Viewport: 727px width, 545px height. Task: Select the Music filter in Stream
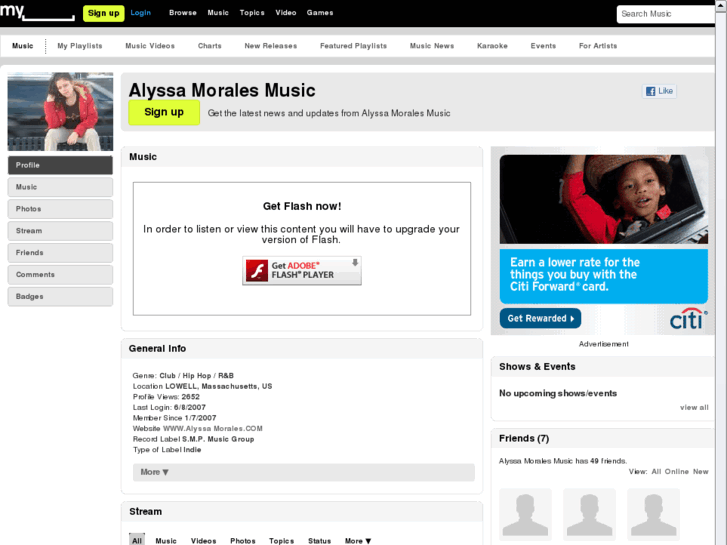pos(166,541)
